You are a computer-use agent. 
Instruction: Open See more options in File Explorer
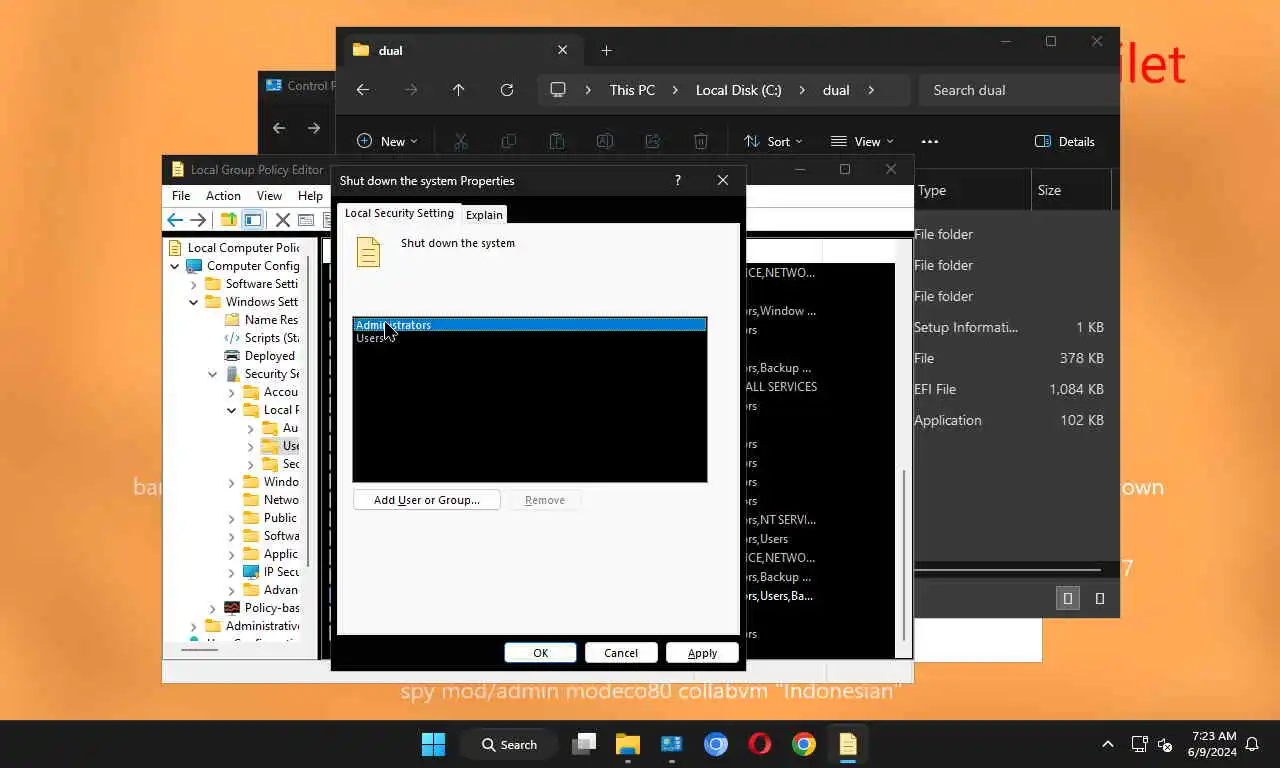[x=930, y=141]
